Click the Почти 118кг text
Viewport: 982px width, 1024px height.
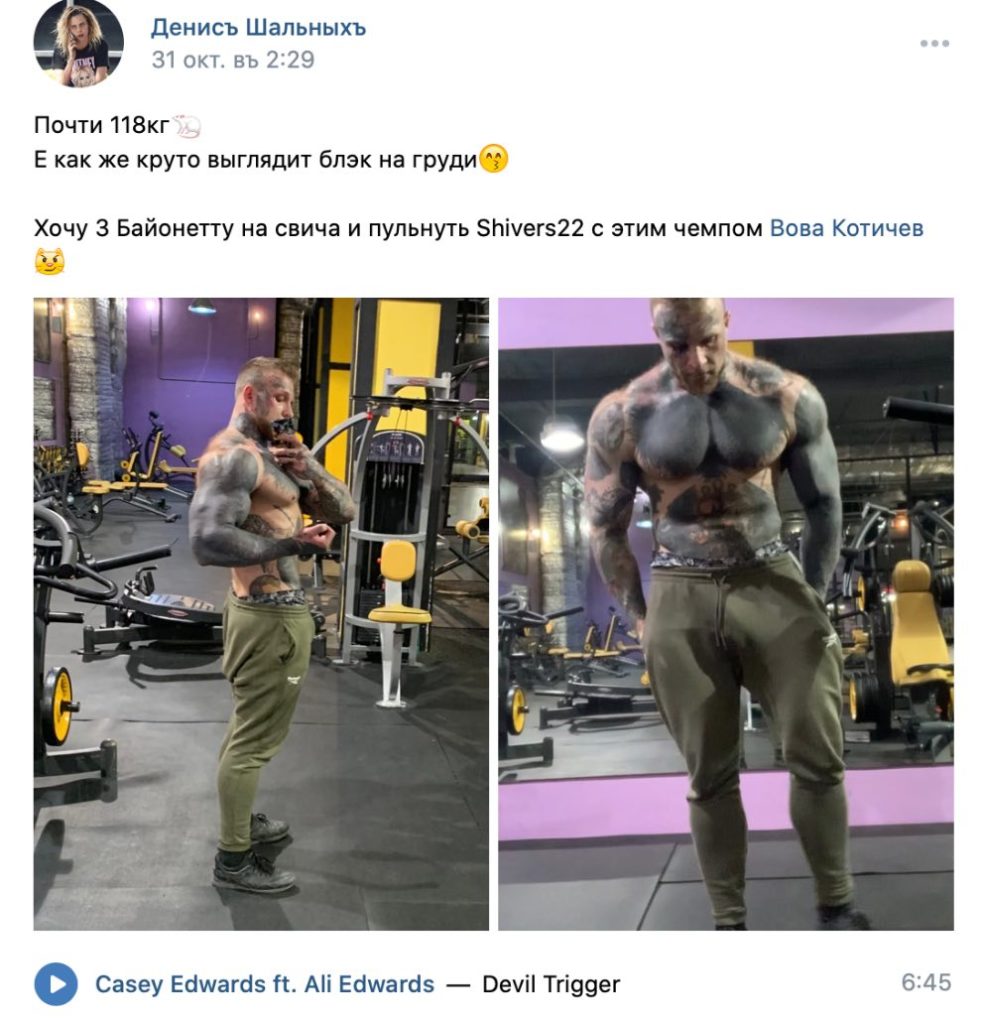point(102,125)
